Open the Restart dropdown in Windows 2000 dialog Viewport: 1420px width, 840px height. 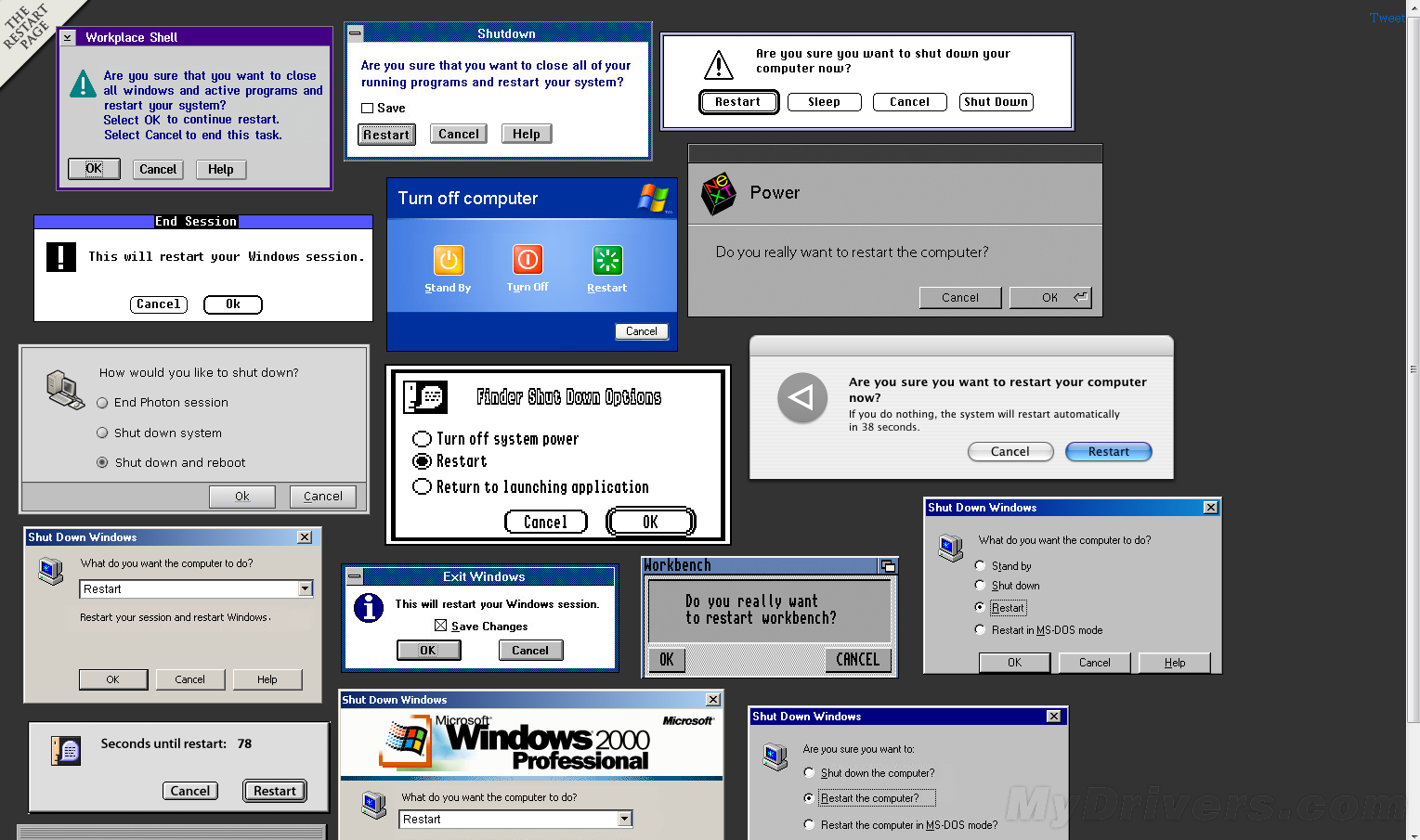tap(625, 819)
